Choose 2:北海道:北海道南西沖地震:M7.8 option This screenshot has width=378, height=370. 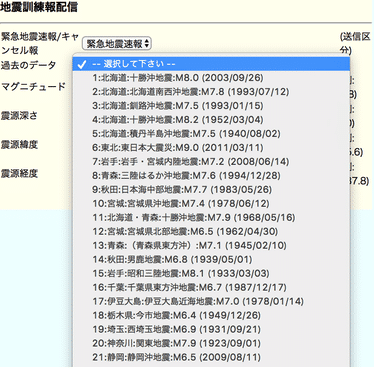211,92
